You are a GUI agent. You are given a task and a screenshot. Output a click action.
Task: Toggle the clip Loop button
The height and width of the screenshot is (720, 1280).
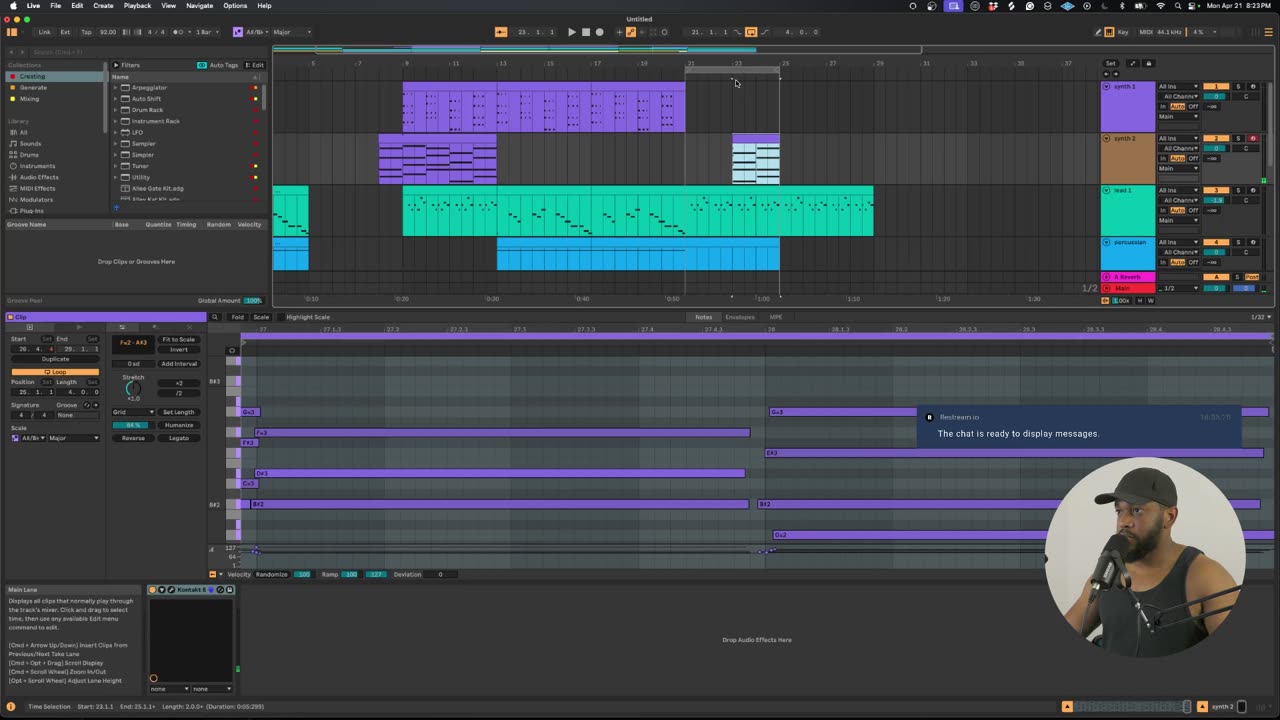coord(55,372)
